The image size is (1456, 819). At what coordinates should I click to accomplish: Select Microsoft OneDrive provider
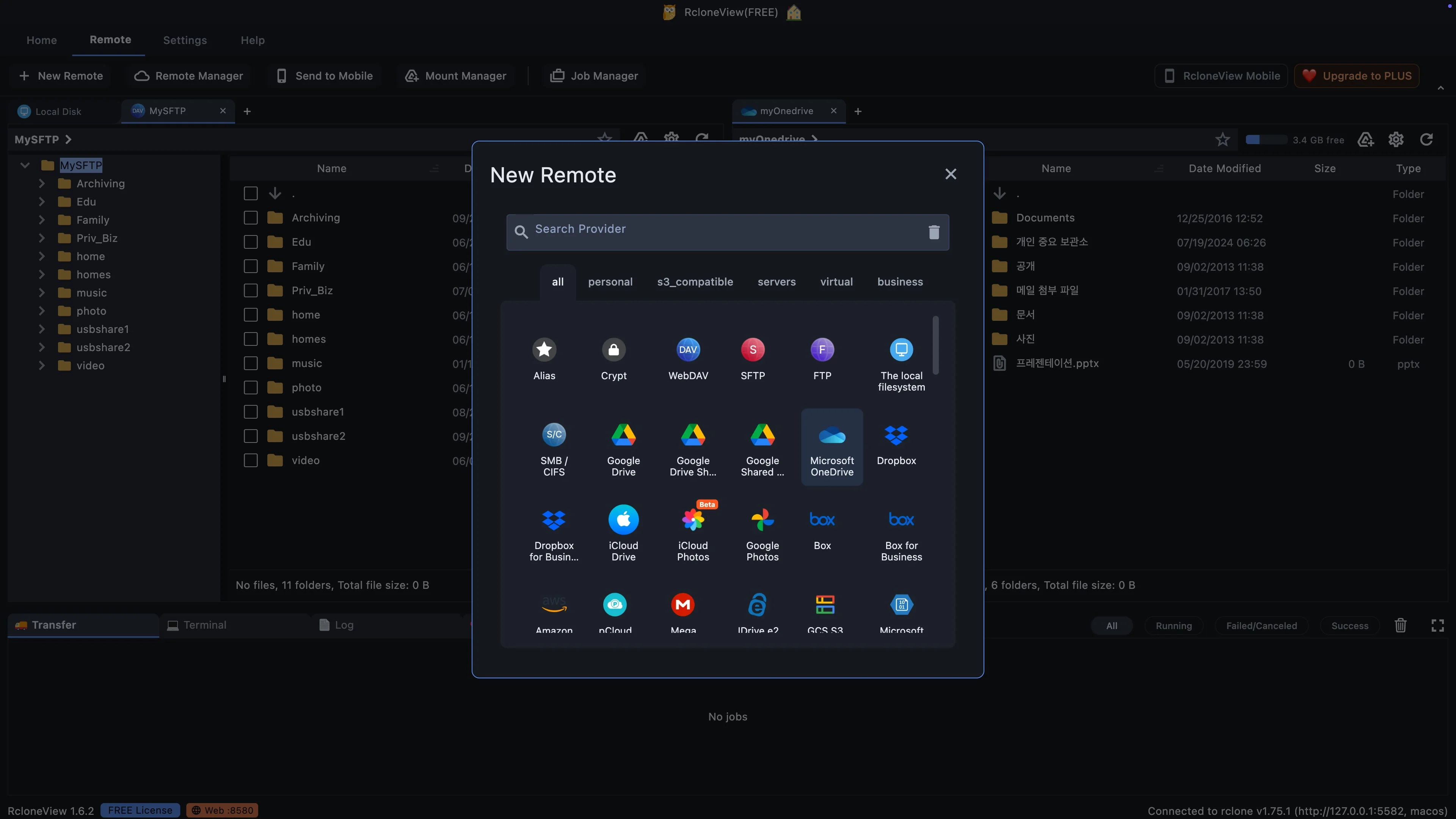(x=832, y=447)
